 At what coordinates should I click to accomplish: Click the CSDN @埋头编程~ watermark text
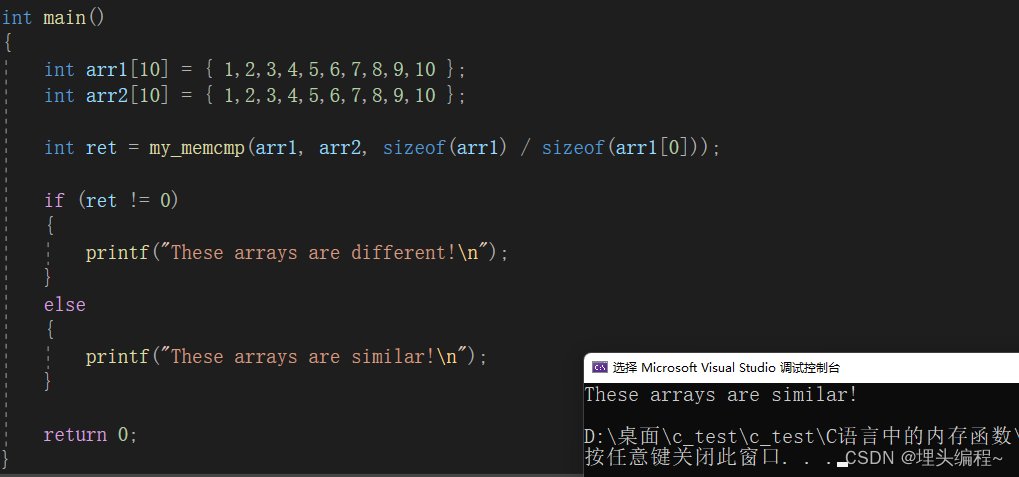click(923, 458)
